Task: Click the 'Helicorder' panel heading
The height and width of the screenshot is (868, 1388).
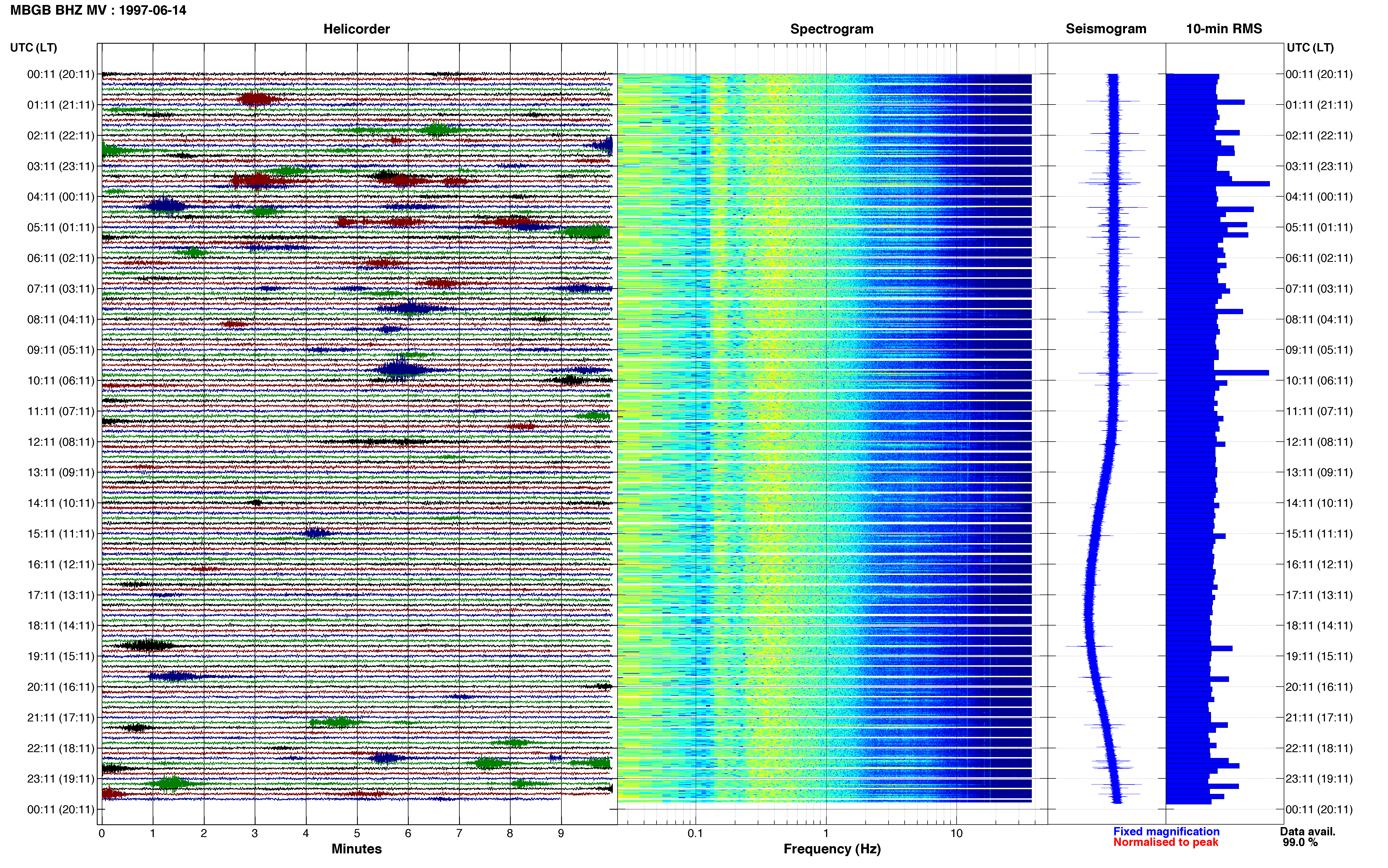Action: pos(356,29)
